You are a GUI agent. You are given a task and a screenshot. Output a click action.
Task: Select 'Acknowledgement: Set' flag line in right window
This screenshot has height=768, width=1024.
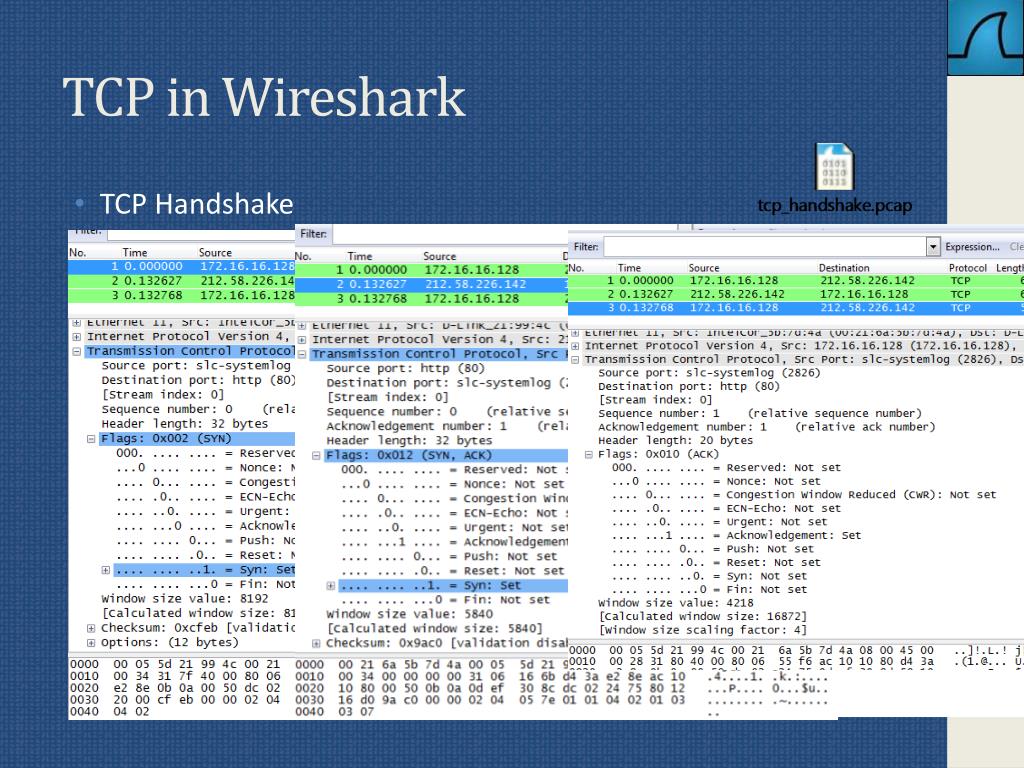tap(736, 535)
